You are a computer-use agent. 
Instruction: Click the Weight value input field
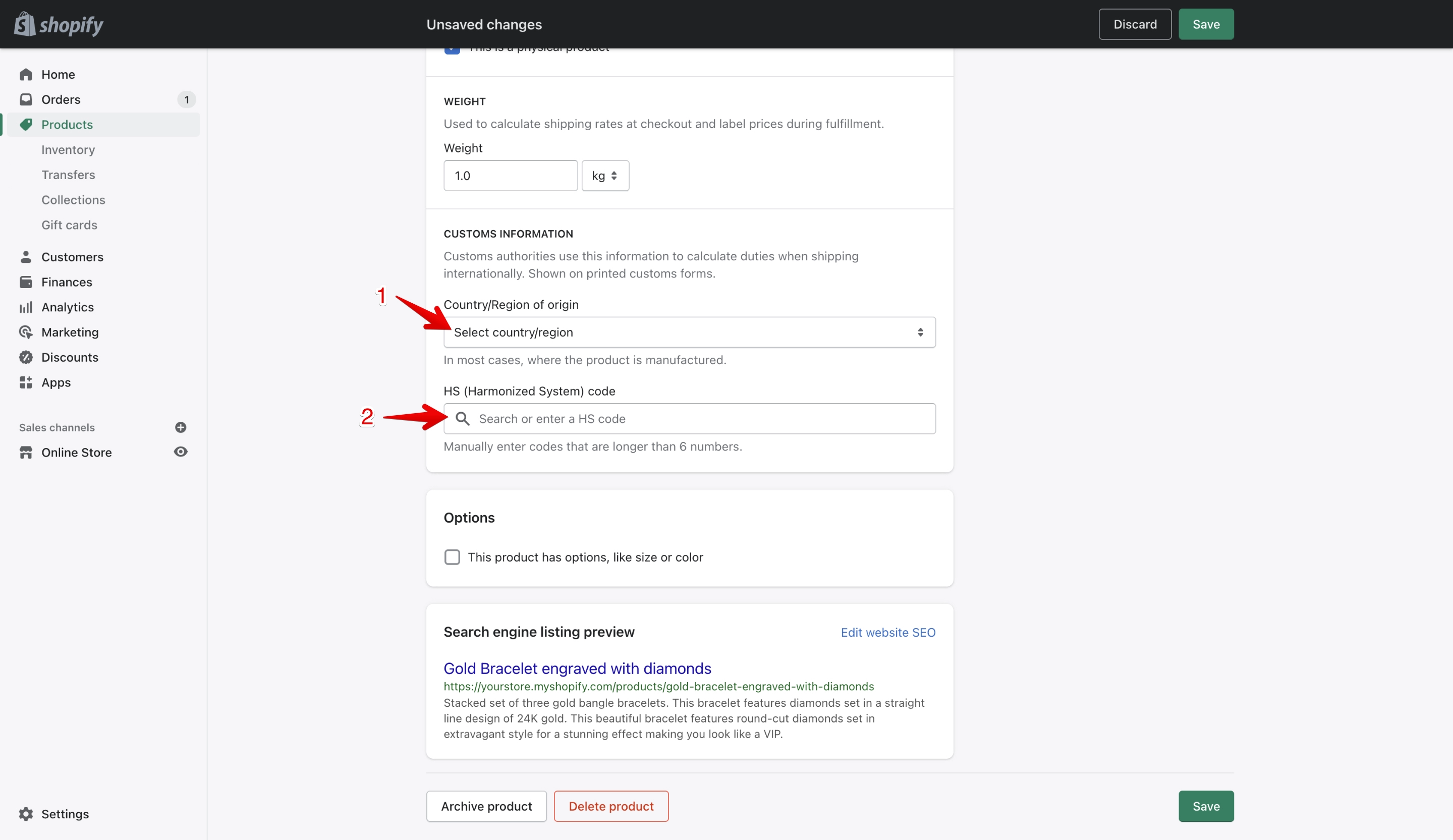click(510, 175)
